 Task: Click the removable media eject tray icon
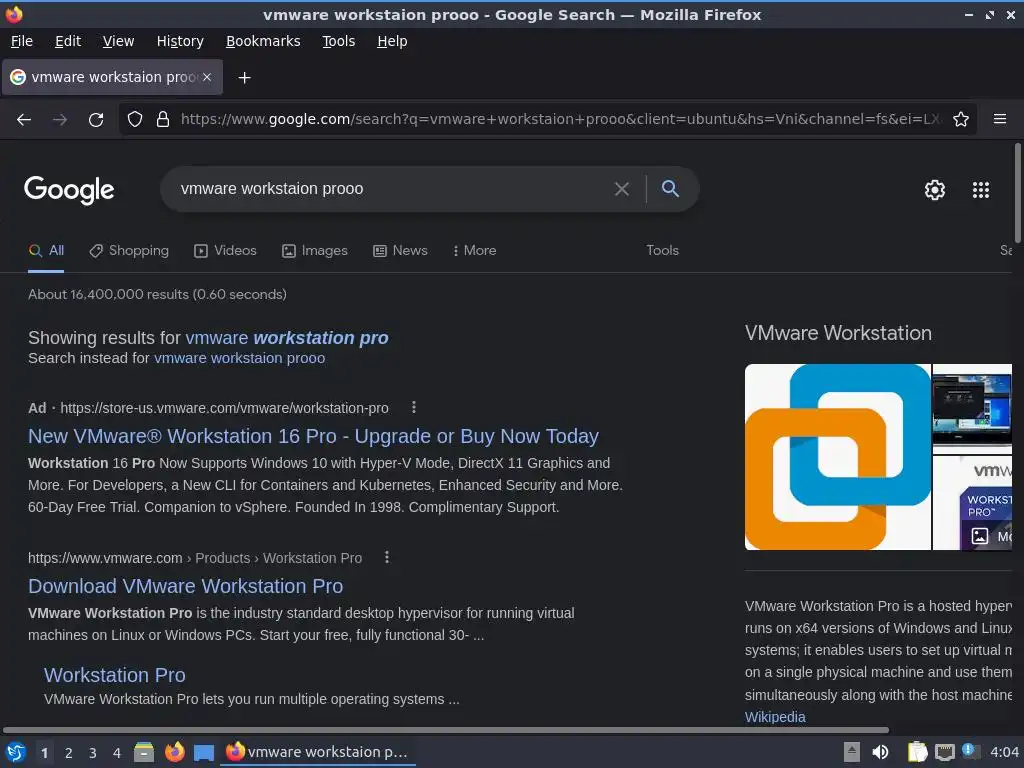[852, 752]
